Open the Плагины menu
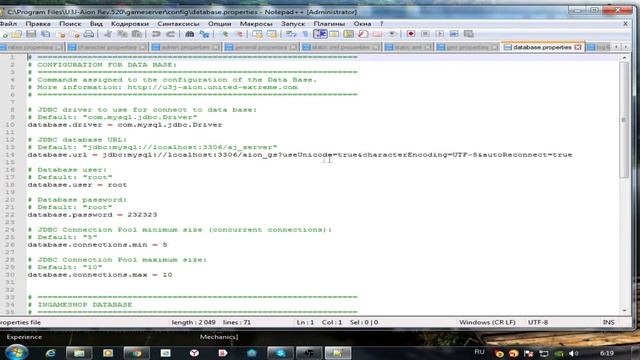640x360 pixels. 329,24
